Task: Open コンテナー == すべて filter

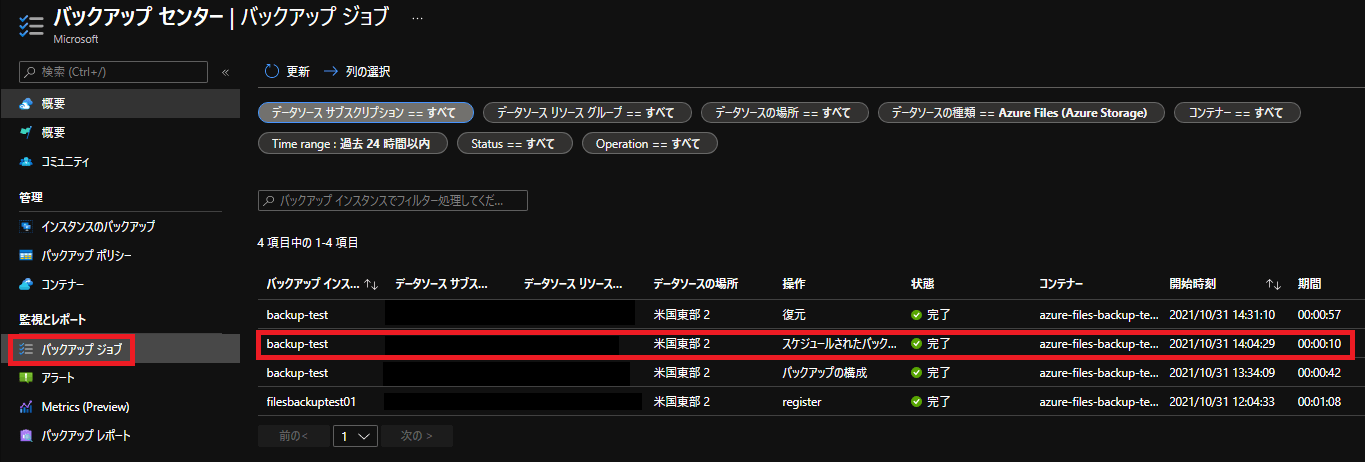Action: 1237,113
